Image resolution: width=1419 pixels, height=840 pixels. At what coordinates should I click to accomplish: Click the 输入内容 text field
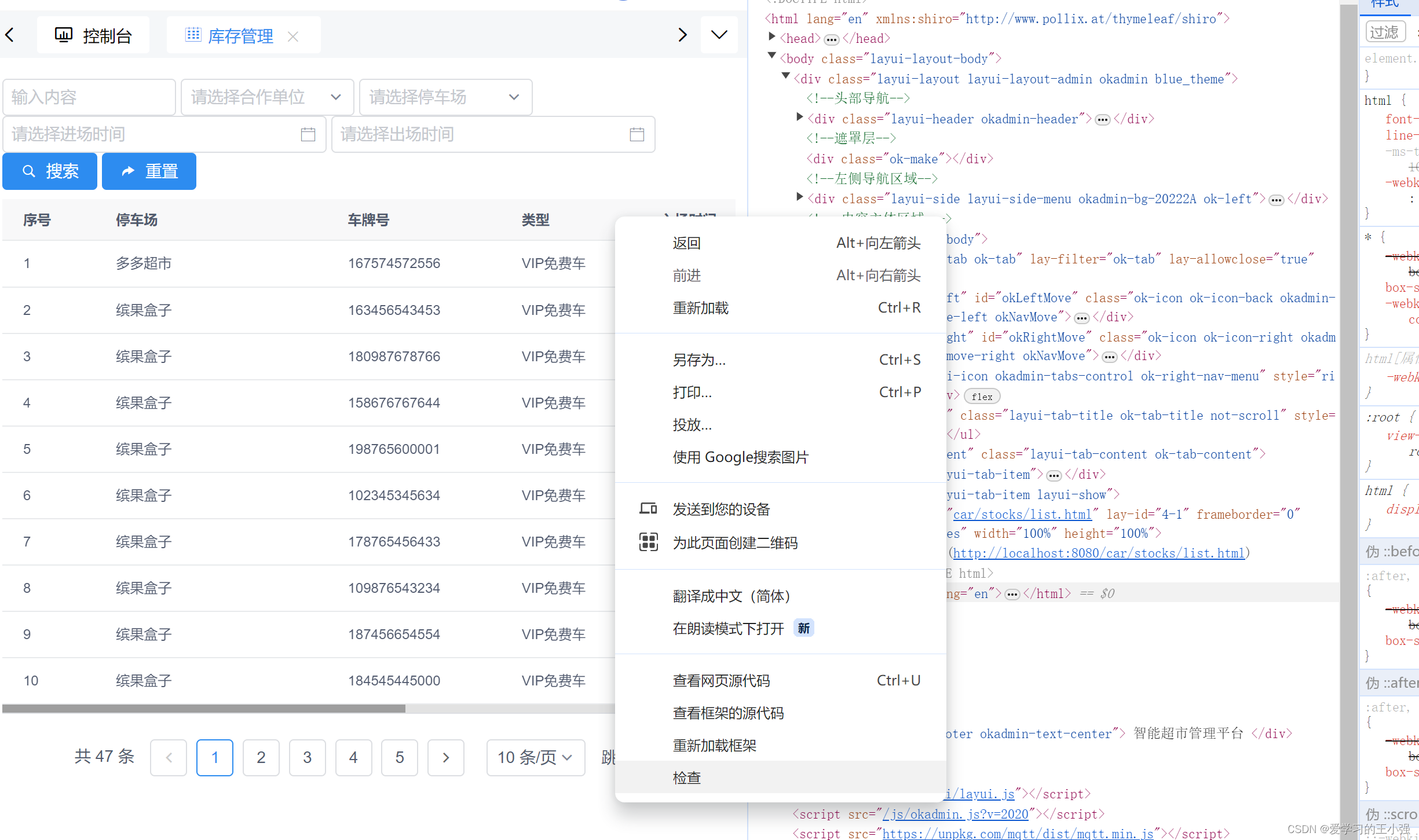pos(89,97)
